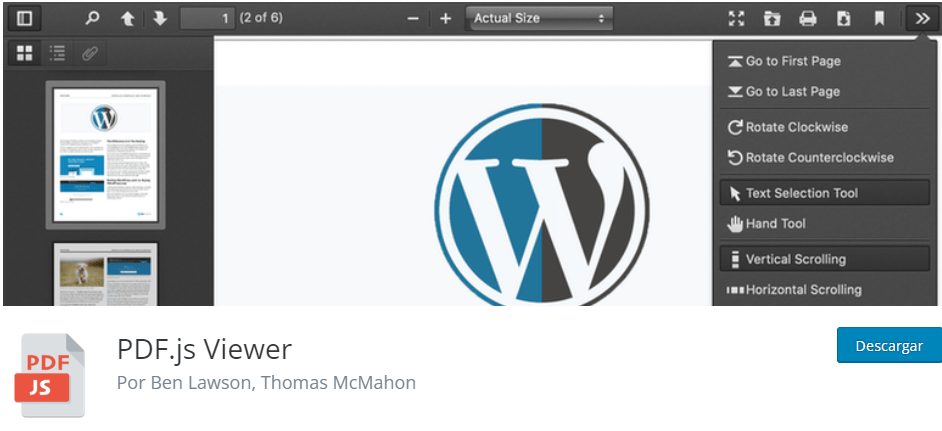Zoom out with the minus button
This screenshot has width=942, height=431.
click(413, 18)
